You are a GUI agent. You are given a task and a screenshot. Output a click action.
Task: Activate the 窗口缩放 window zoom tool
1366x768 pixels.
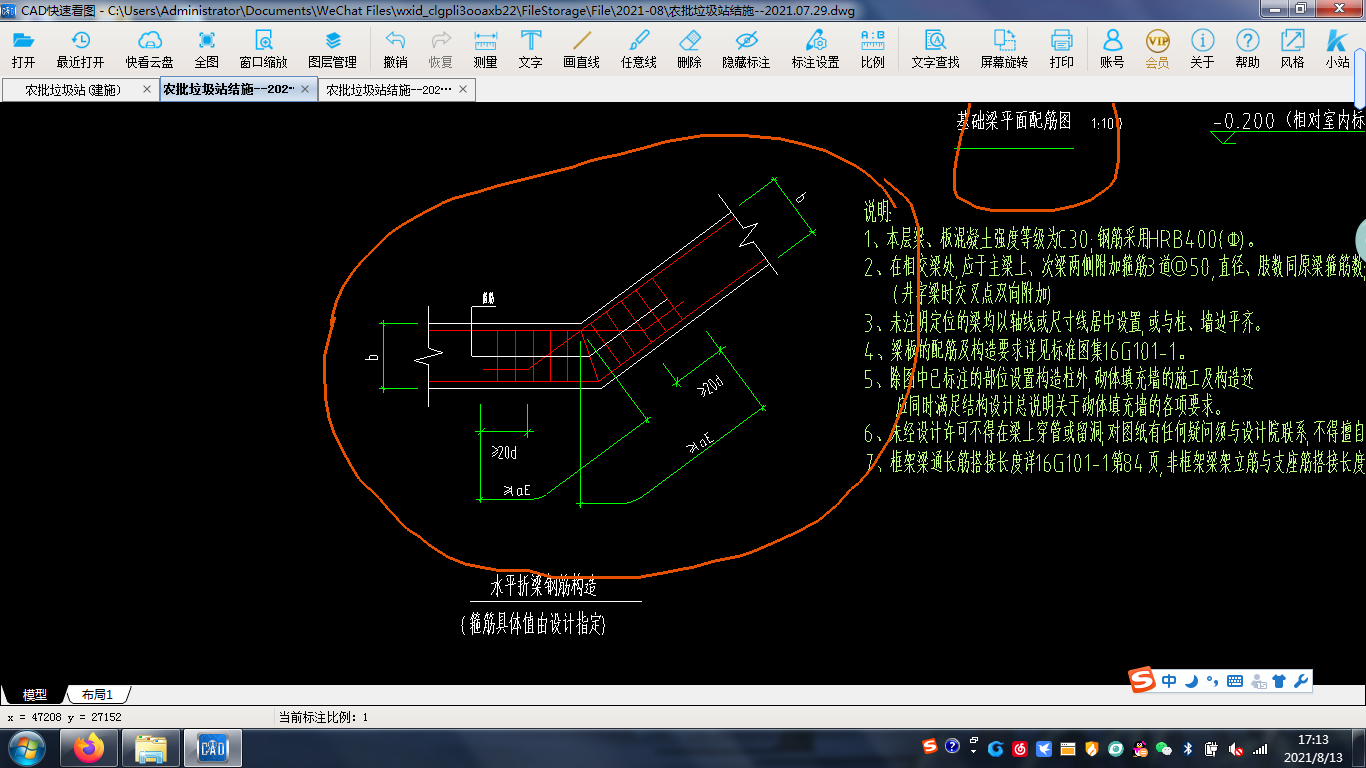(263, 49)
